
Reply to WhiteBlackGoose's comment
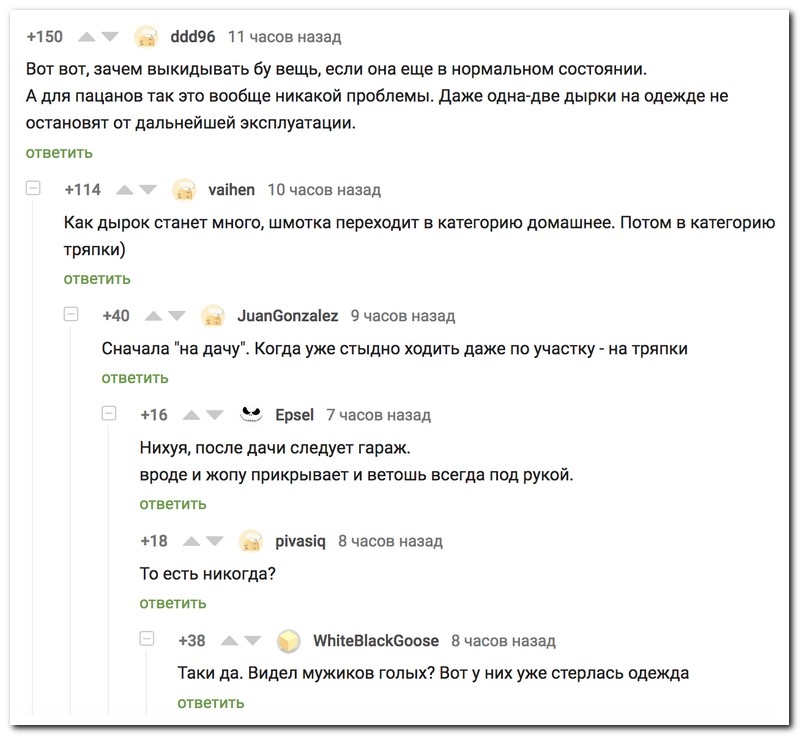(211, 702)
